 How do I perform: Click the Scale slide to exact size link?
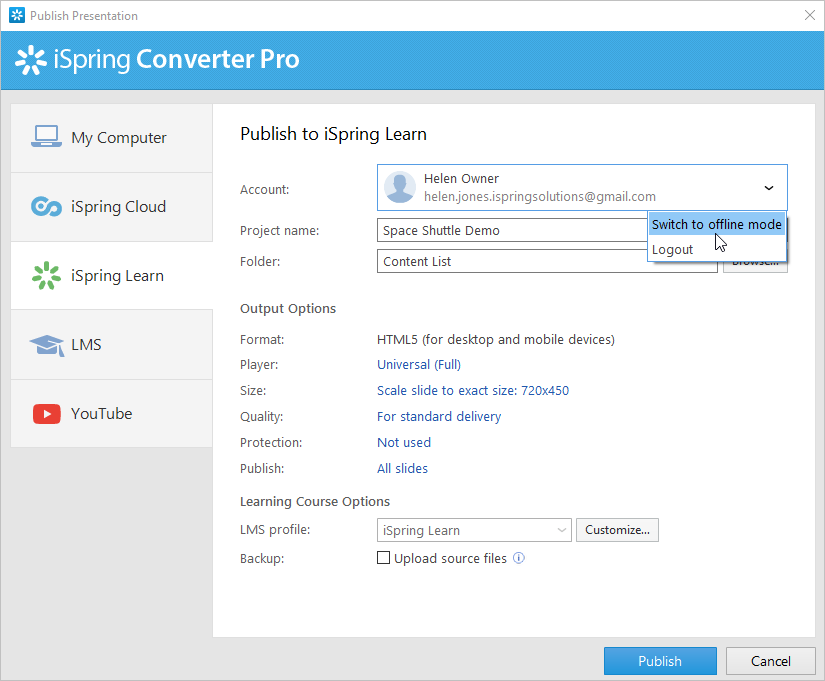[472, 390]
